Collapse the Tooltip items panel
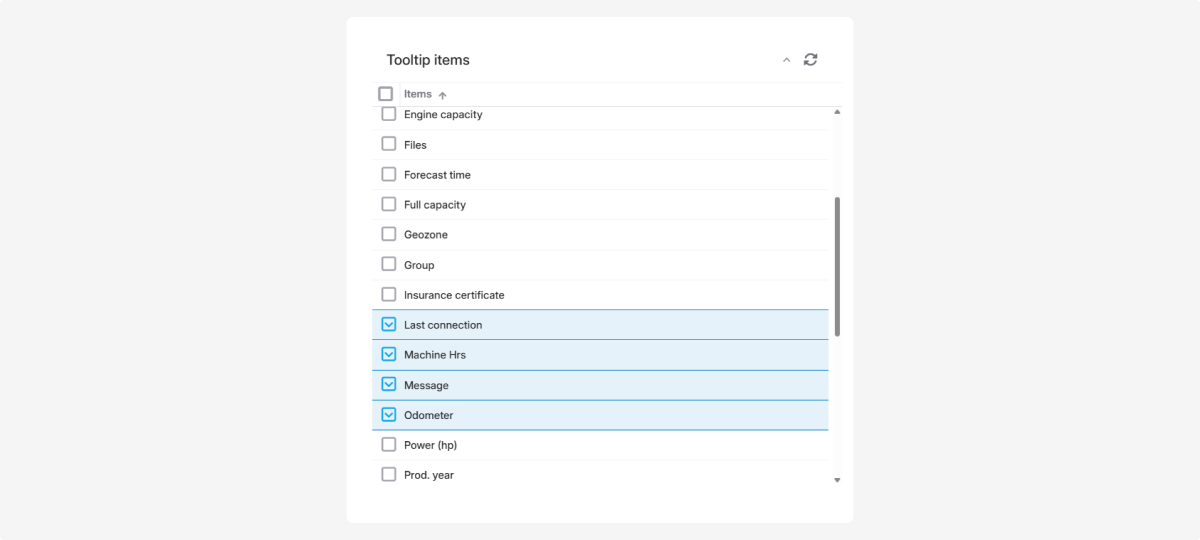The height and width of the screenshot is (540, 1200). (786, 60)
